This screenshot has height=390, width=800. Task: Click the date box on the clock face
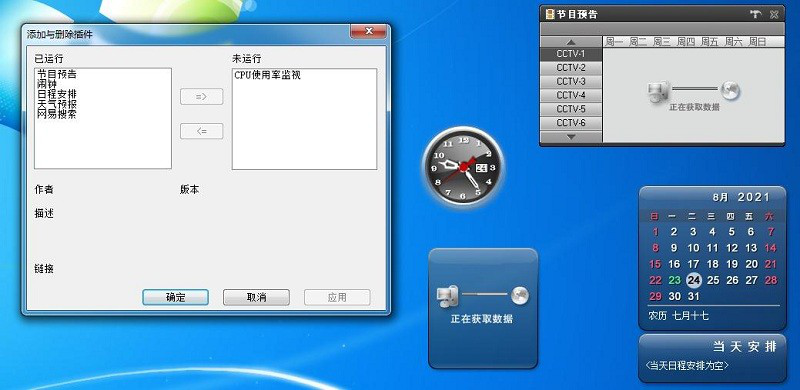(x=482, y=167)
